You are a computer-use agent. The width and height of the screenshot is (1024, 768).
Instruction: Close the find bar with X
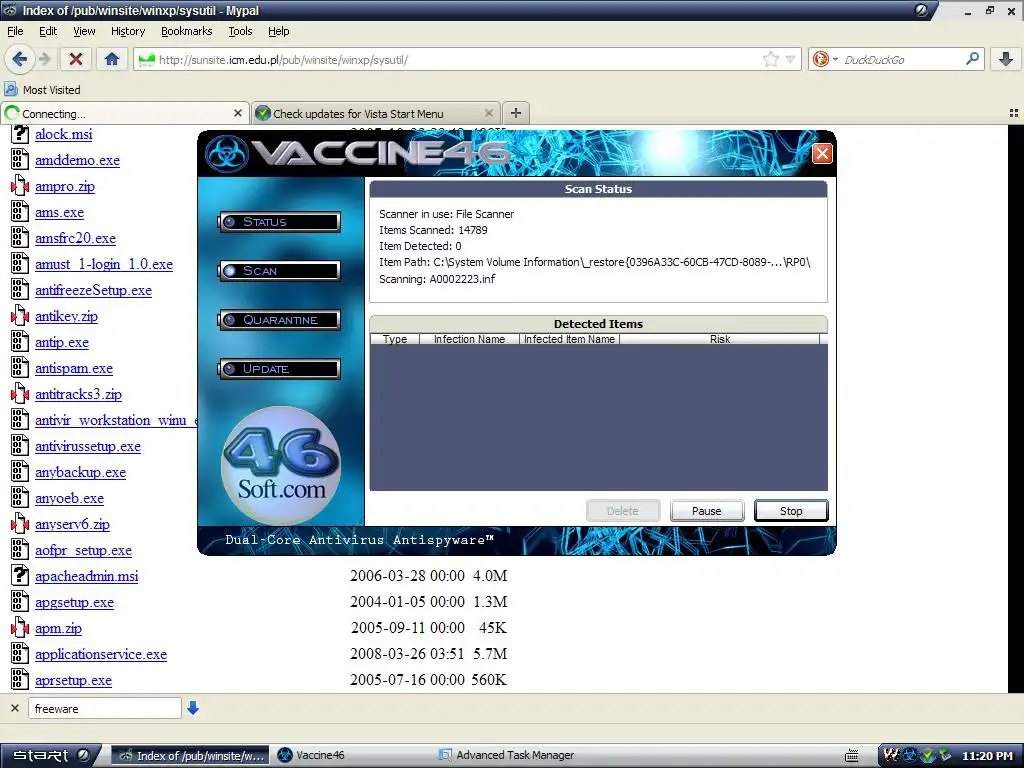pyautogui.click(x=14, y=708)
